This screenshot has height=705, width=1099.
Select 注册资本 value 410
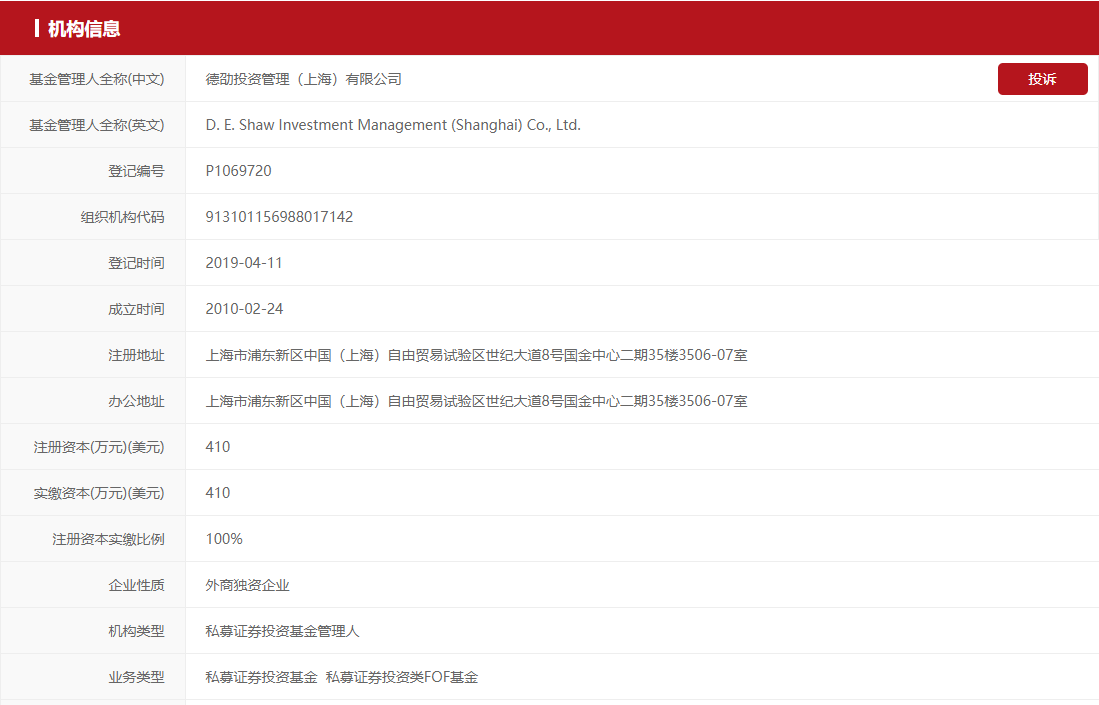218,447
